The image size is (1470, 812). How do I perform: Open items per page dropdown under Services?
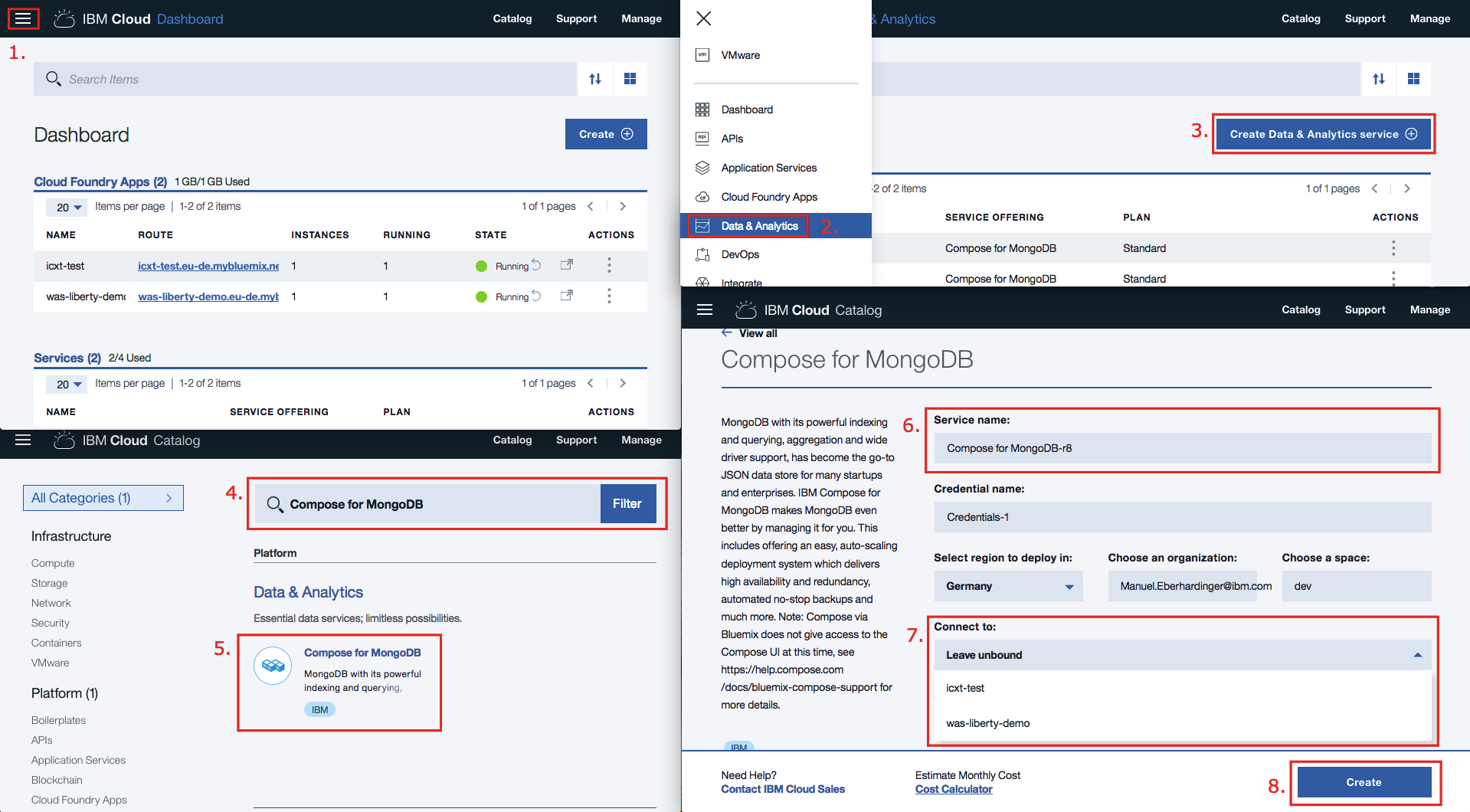[x=68, y=384]
